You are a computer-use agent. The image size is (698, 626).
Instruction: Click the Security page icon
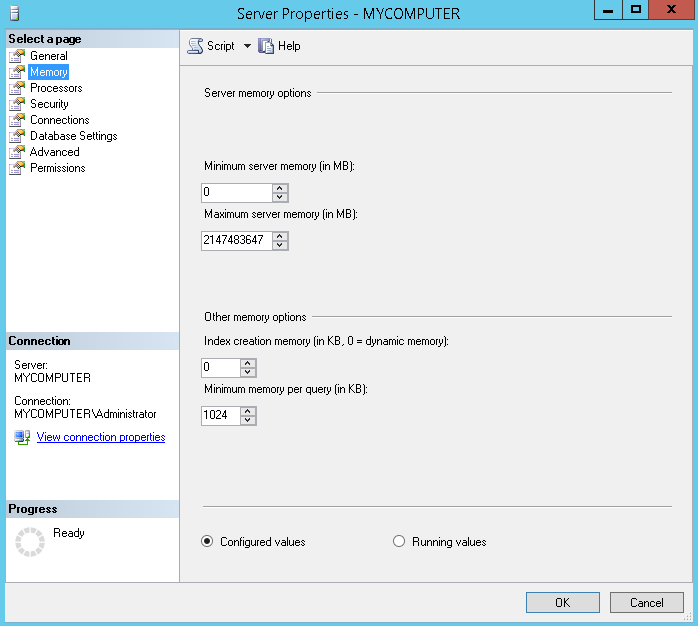click(x=17, y=104)
